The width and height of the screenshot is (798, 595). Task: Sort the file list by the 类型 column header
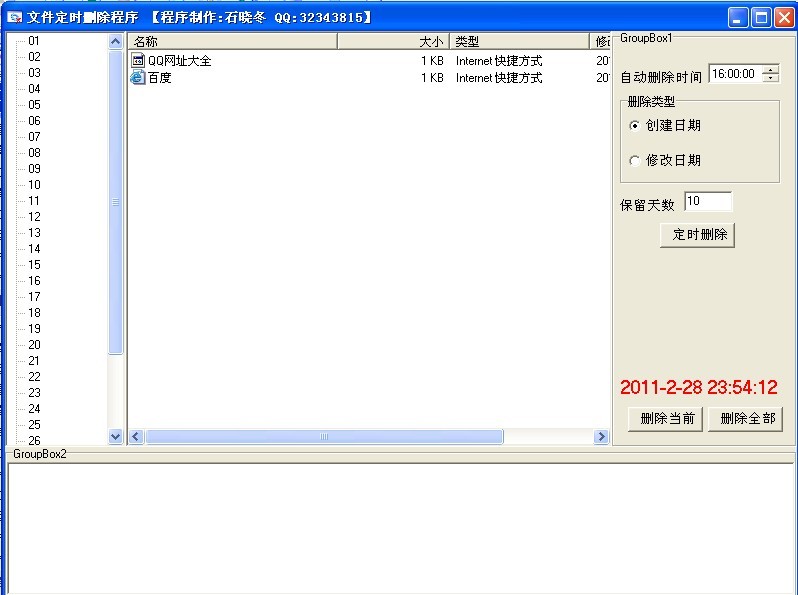[519, 41]
